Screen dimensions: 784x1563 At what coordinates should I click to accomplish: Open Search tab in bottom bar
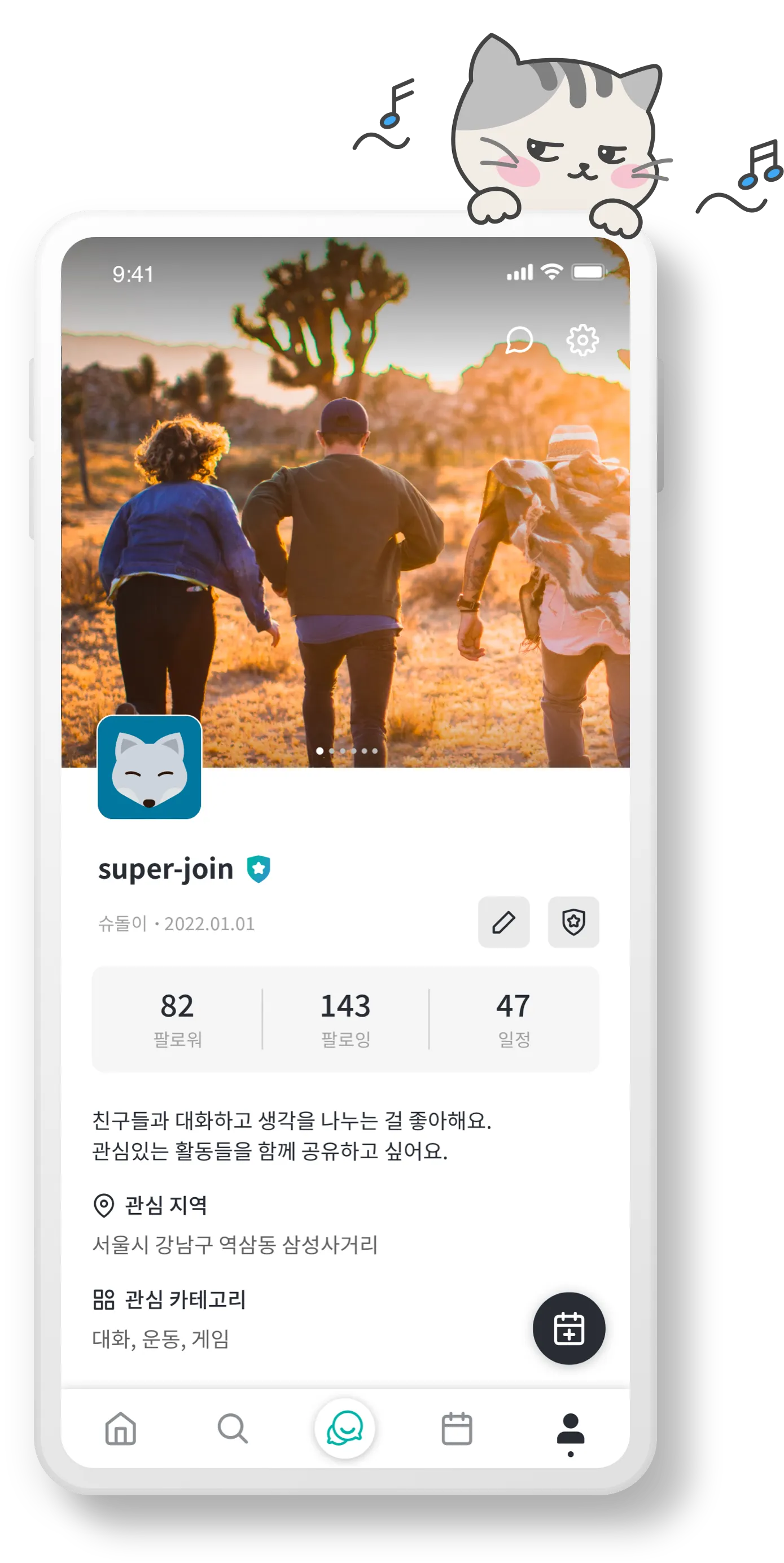(x=233, y=1428)
